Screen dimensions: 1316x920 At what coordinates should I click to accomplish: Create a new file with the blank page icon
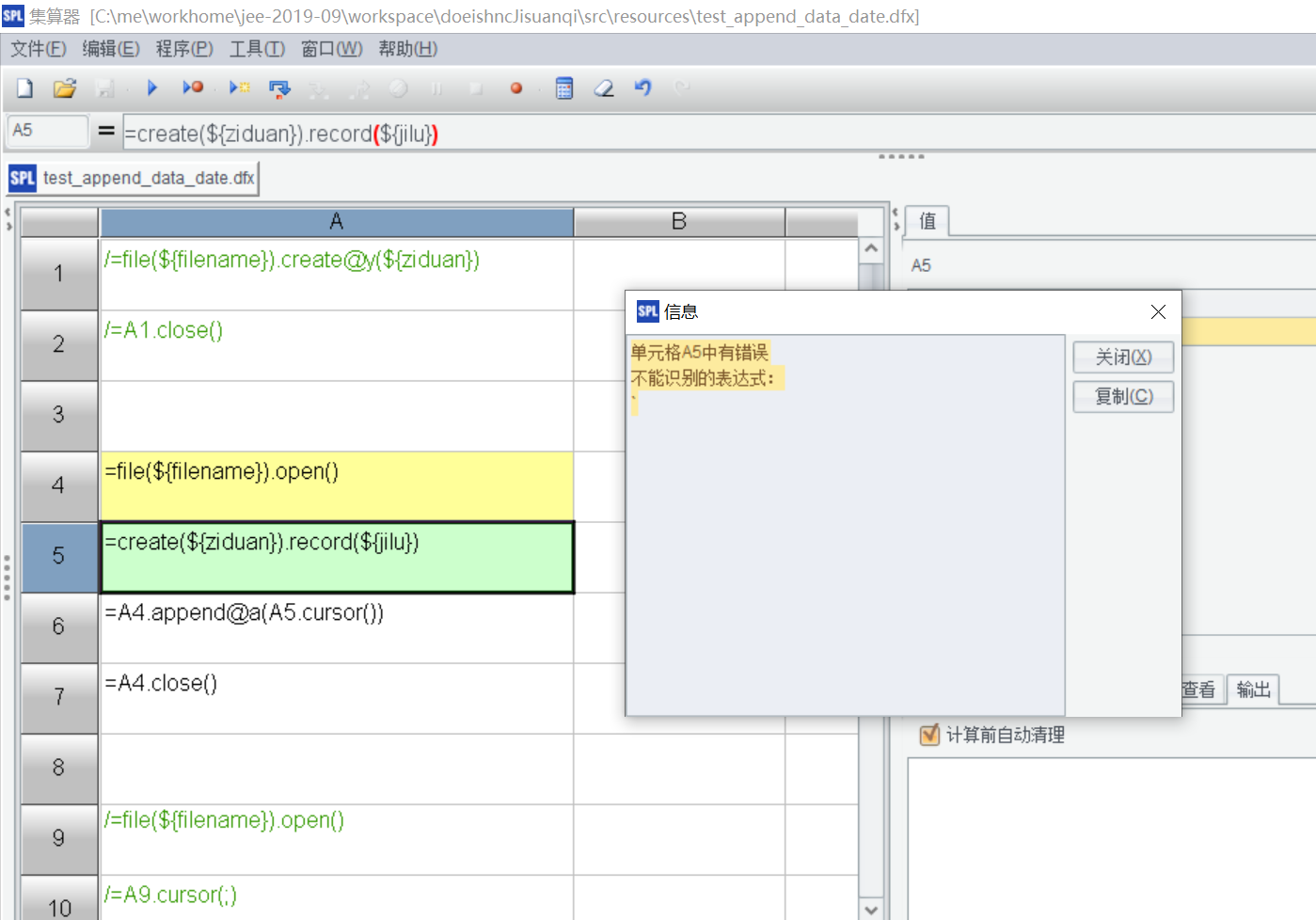(x=25, y=88)
